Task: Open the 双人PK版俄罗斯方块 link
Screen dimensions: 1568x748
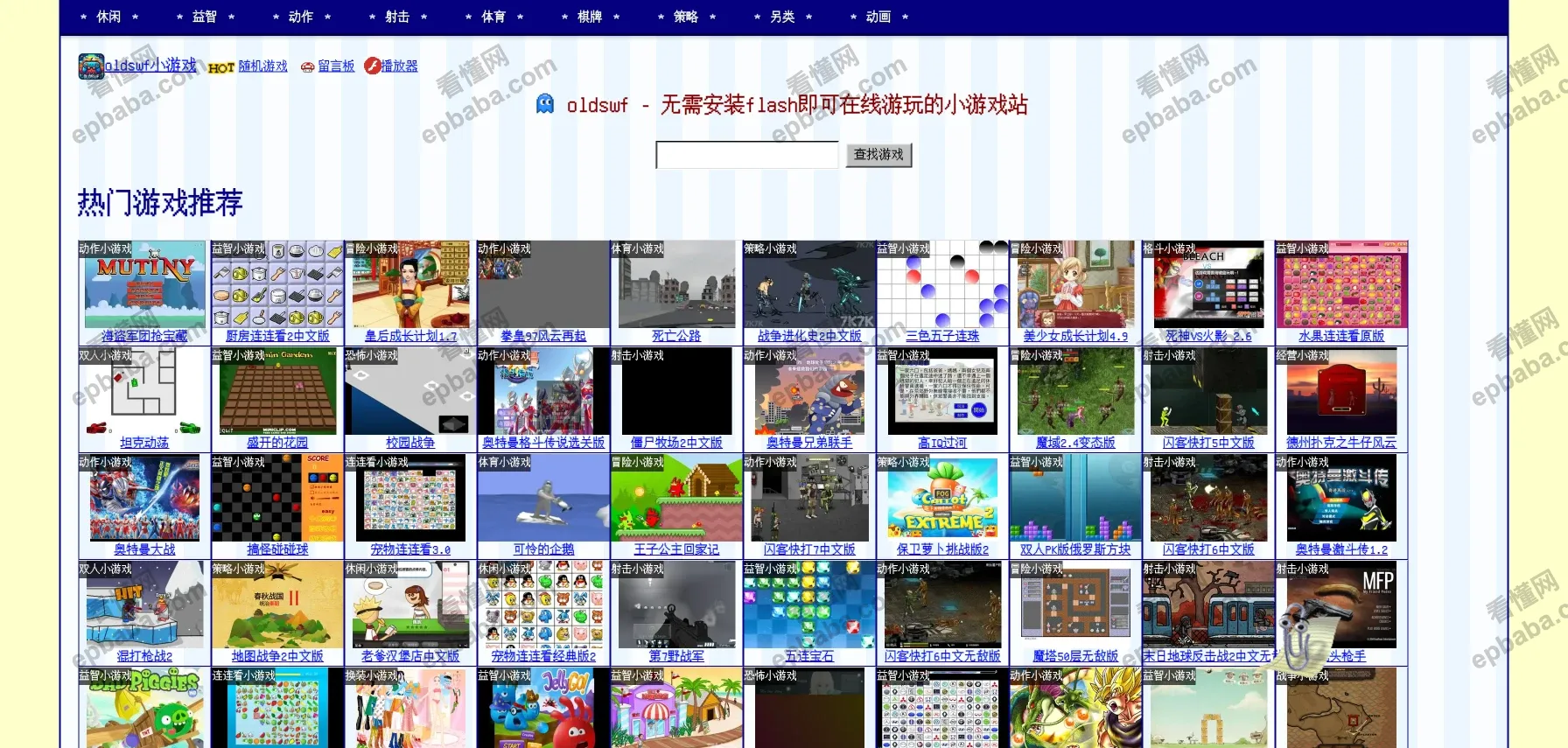Action: [1075, 549]
